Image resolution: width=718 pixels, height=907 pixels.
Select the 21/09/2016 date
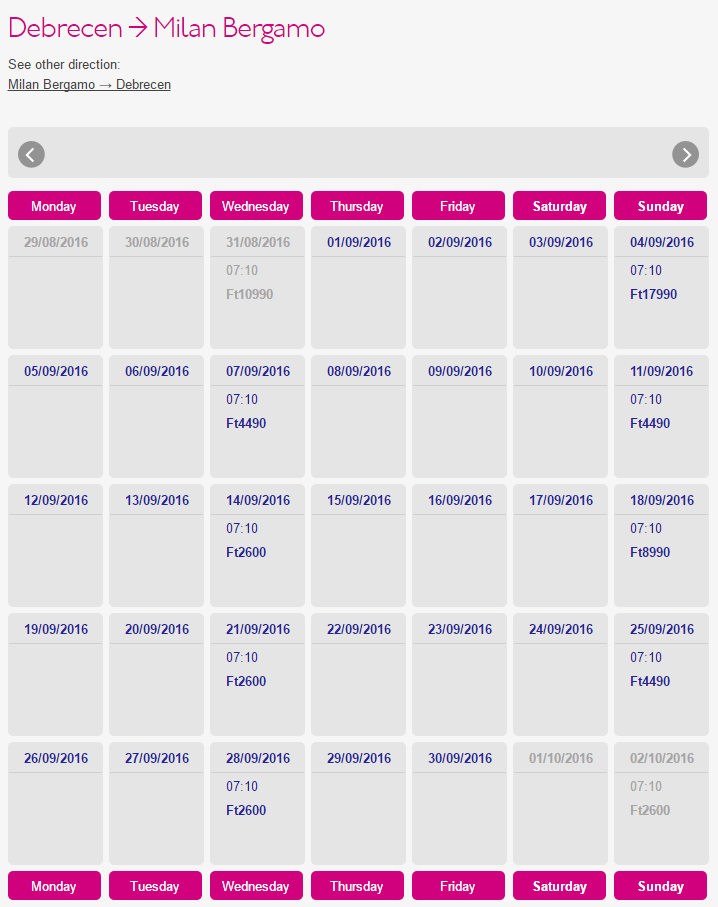pyautogui.click(x=258, y=629)
